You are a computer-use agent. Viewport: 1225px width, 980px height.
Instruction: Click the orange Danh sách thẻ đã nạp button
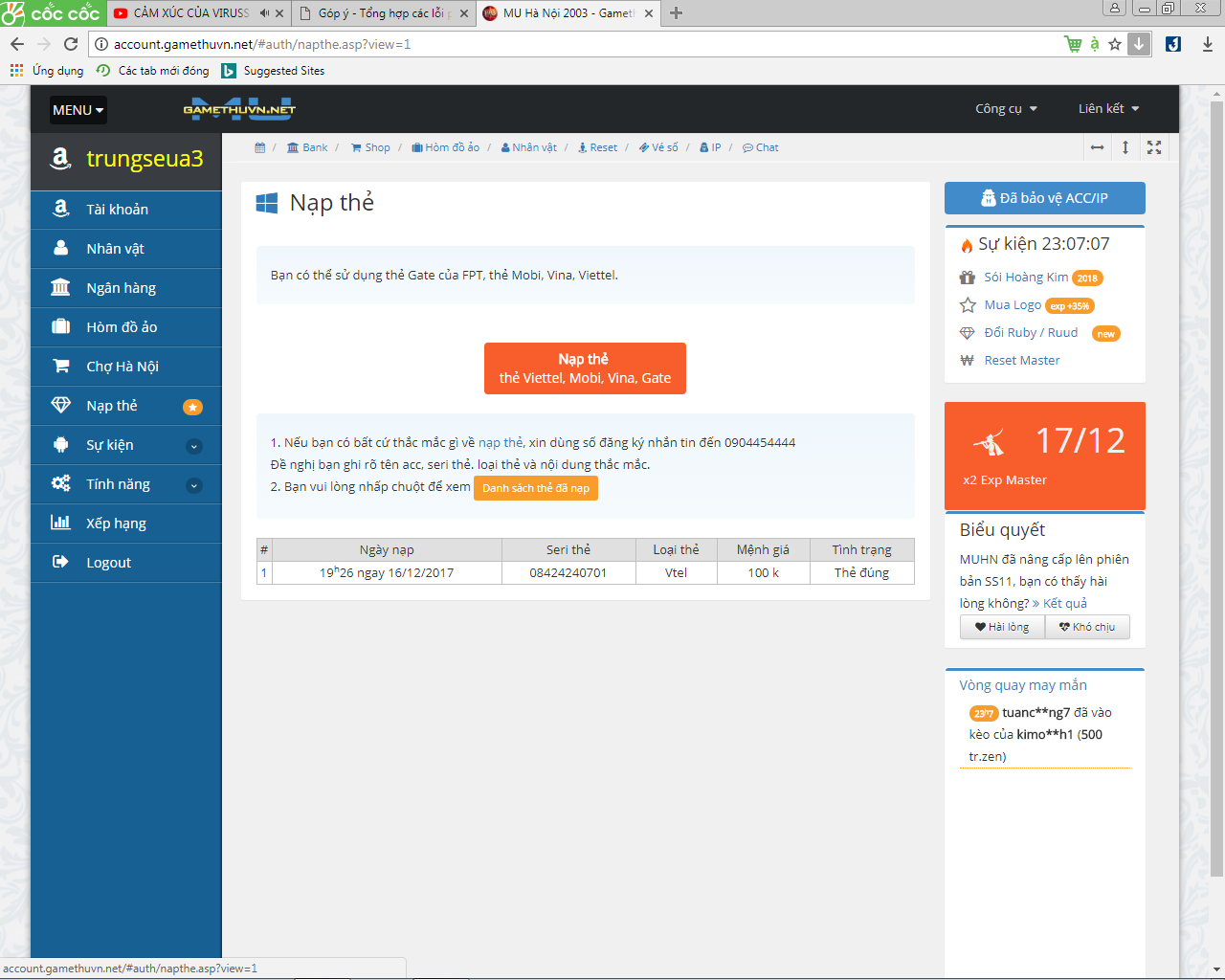[535, 488]
